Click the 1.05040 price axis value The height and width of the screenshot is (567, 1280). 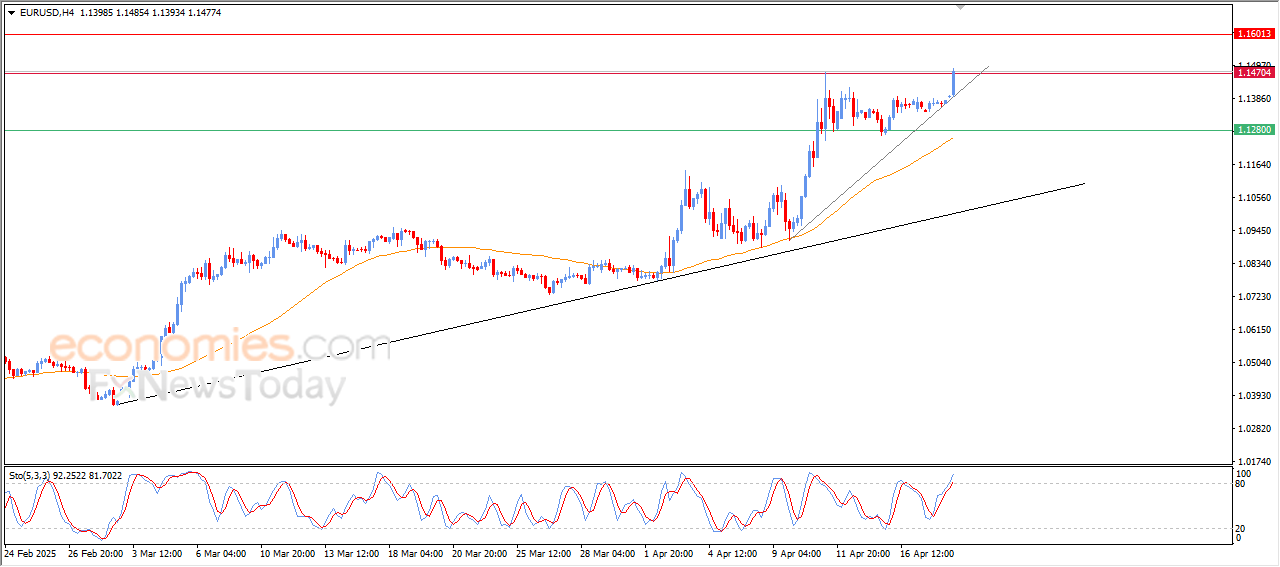[x=1255, y=362]
